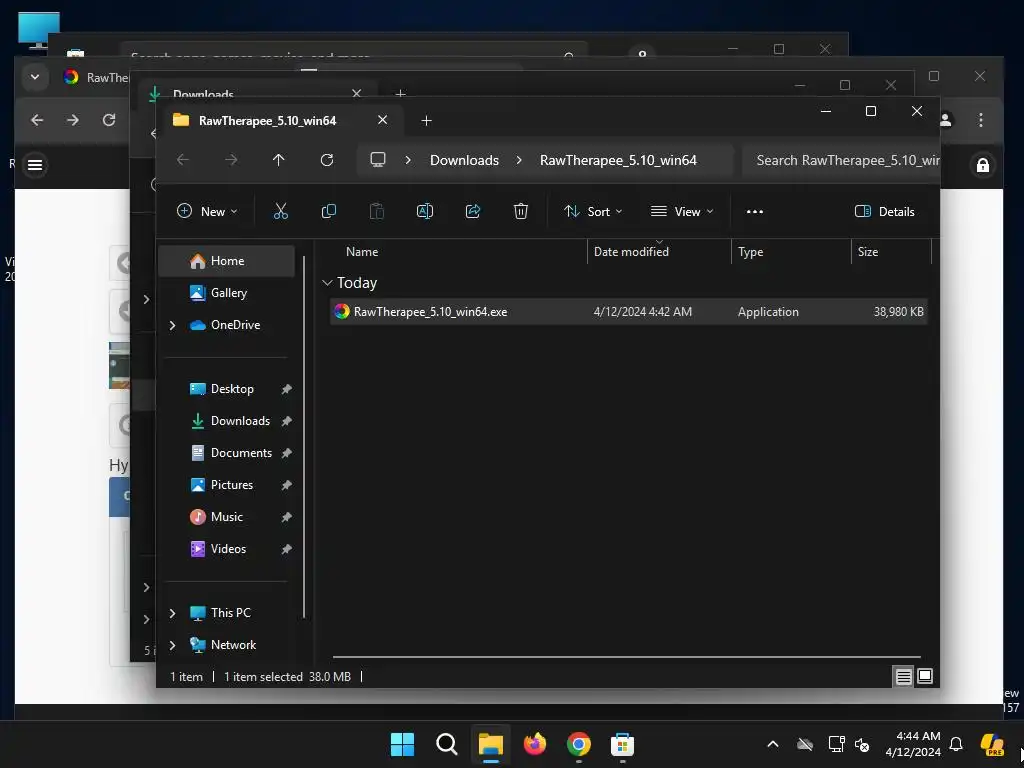
Task: Click the Share icon in toolbar
Action: coord(473,211)
